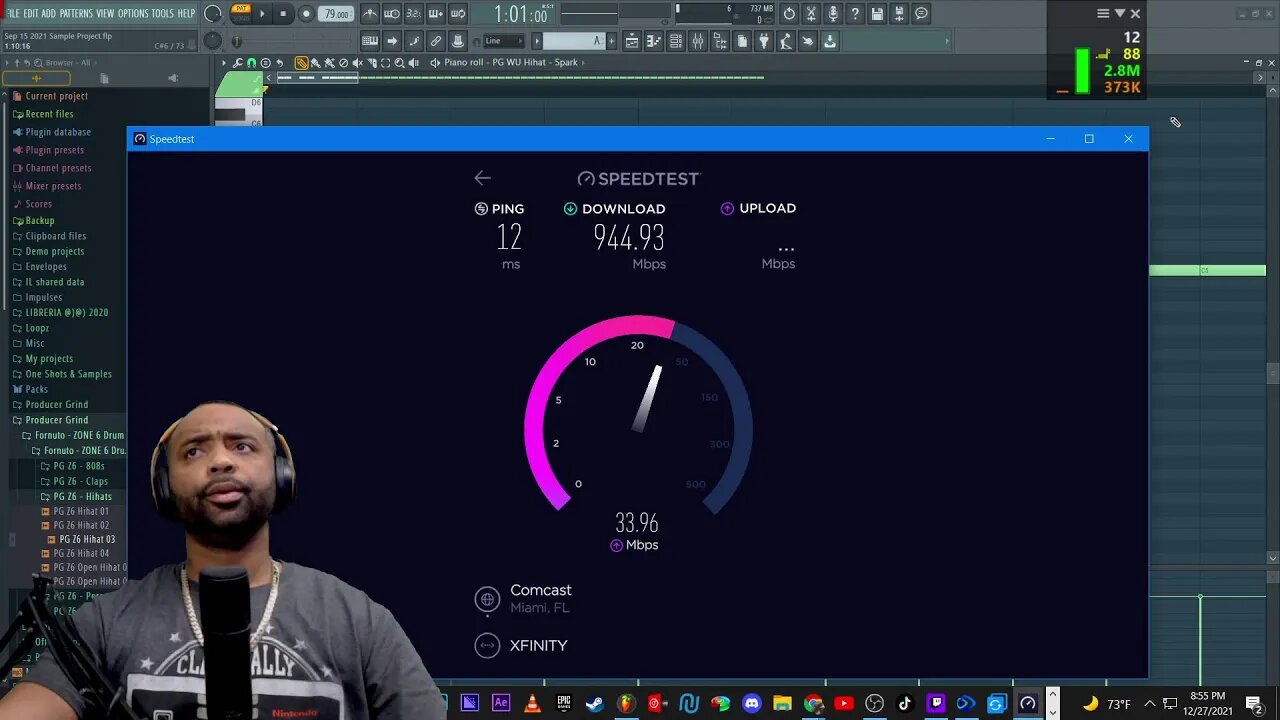1280x720 pixels.
Task: Open the mixer view icon
Action: (x=698, y=41)
